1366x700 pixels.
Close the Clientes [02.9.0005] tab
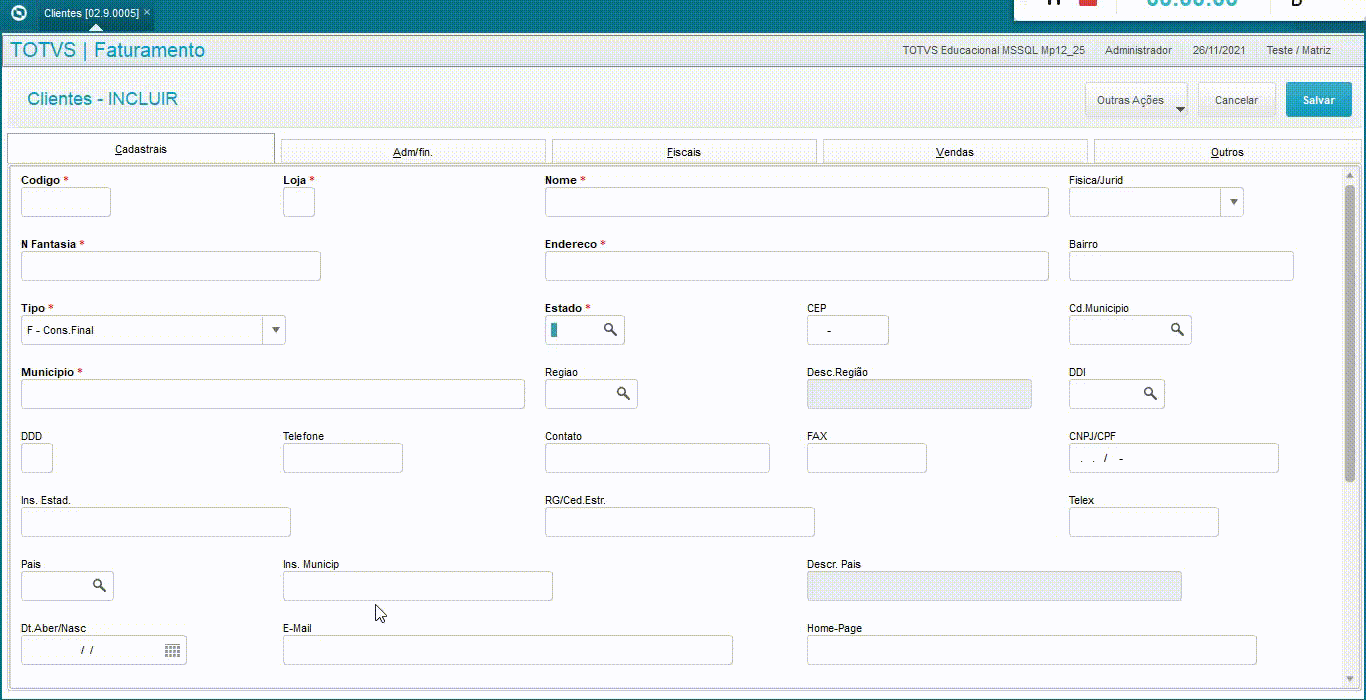pos(147,12)
